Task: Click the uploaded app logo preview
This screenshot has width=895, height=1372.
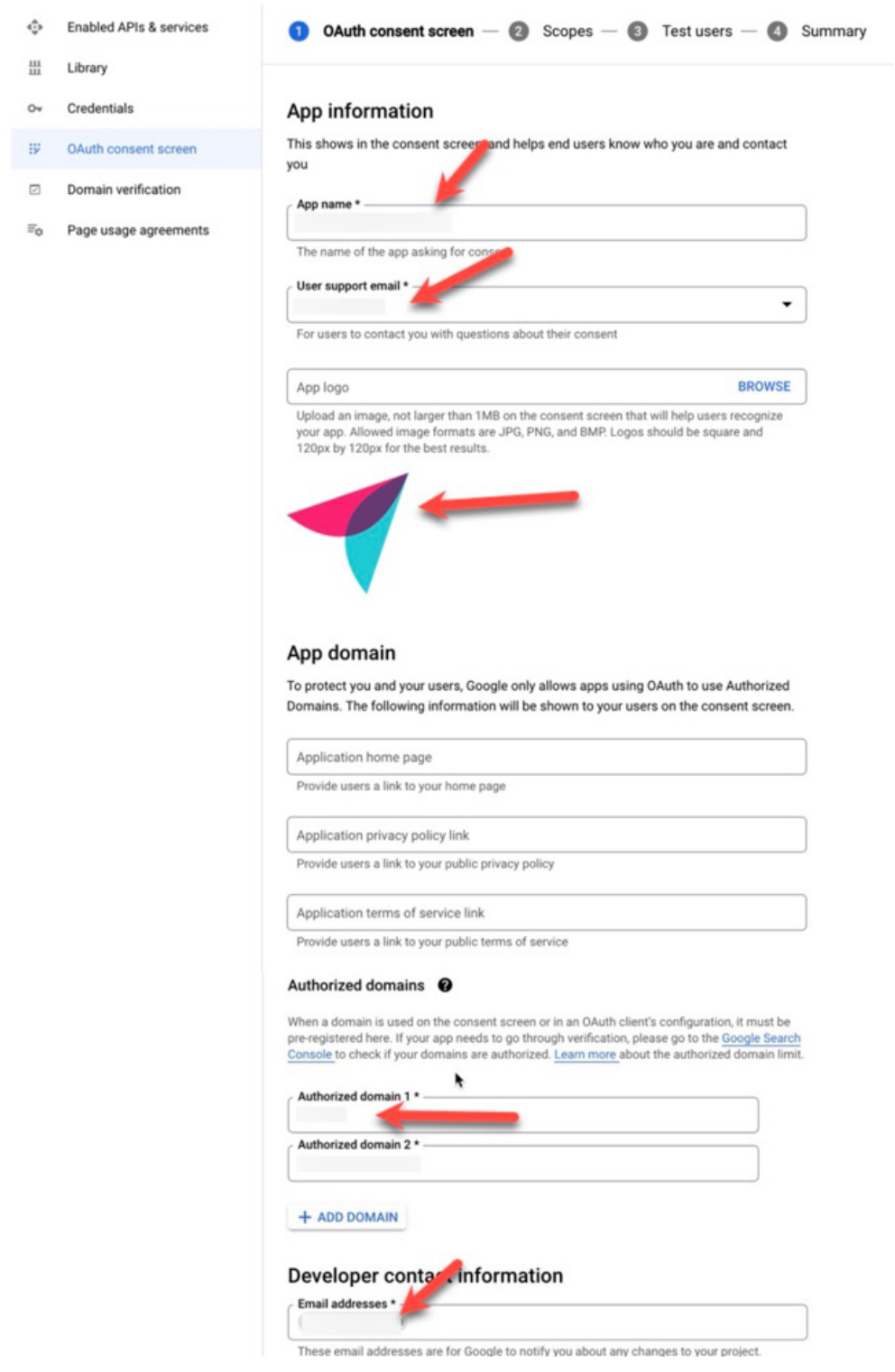Action: pyautogui.click(x=347, y=533)
